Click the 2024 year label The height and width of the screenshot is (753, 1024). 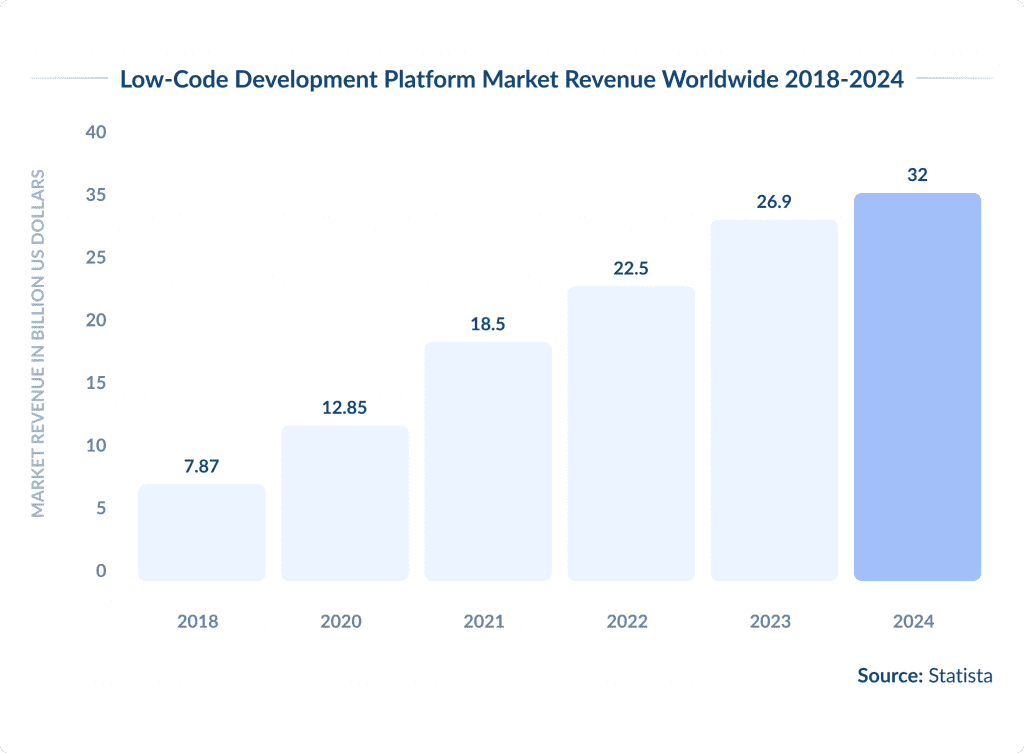coord(916,621)
